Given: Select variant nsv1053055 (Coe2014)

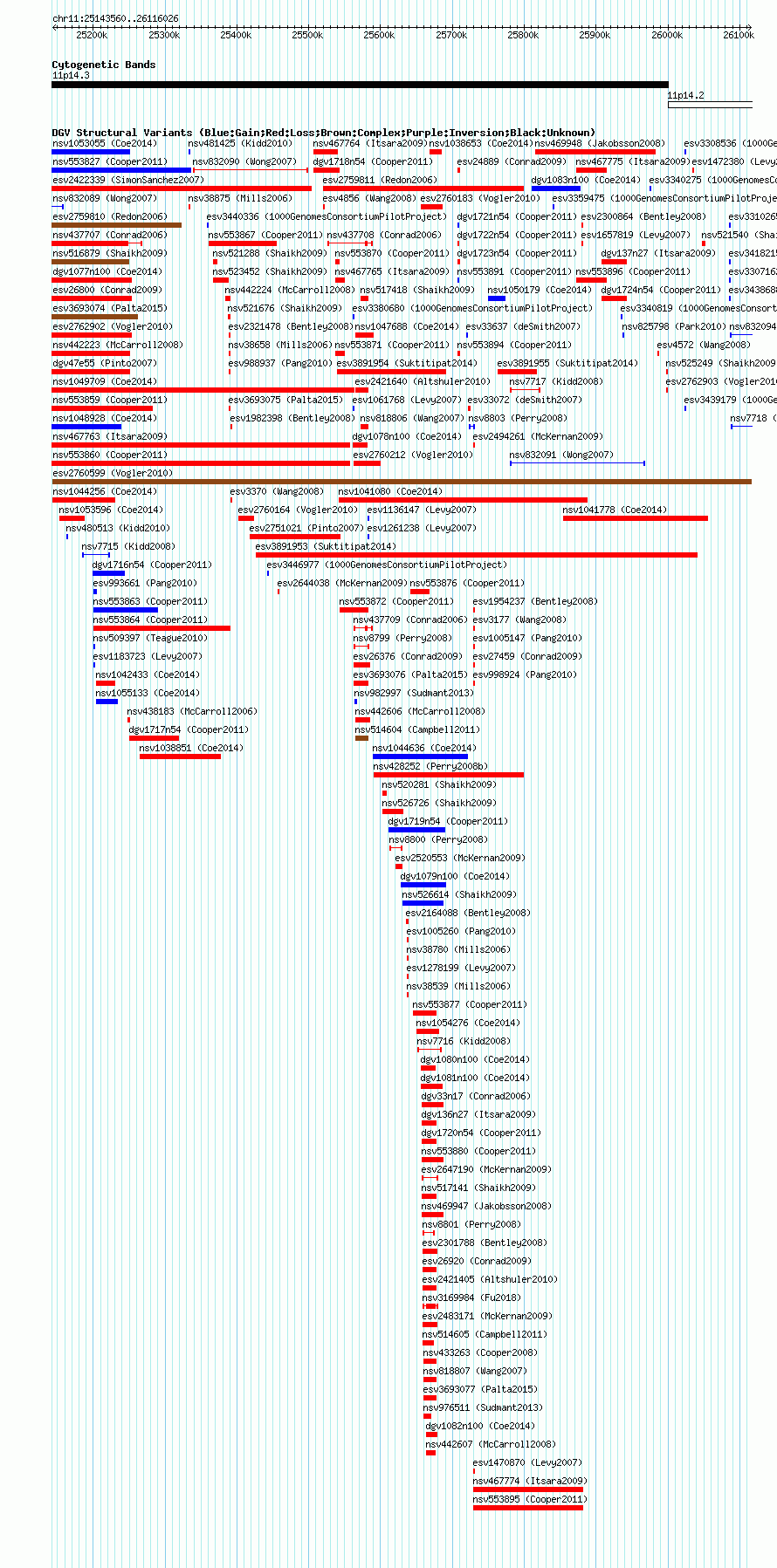Looking at the screenshot, I should coord(105,143).
